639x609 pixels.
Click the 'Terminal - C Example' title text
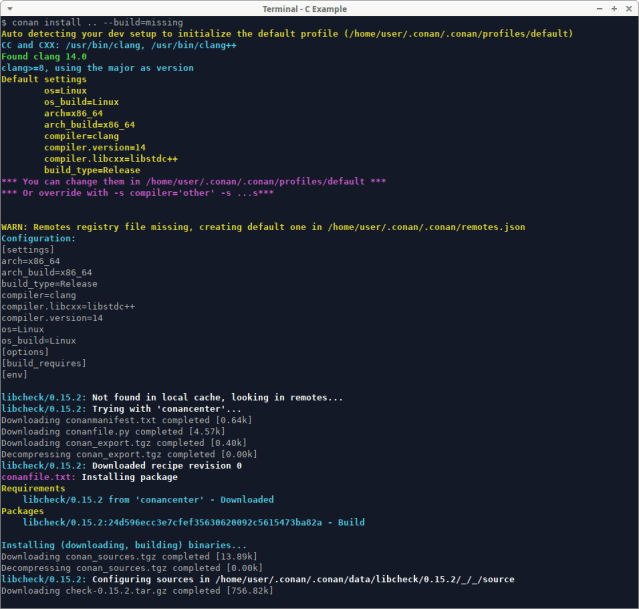tap(304, 9)
